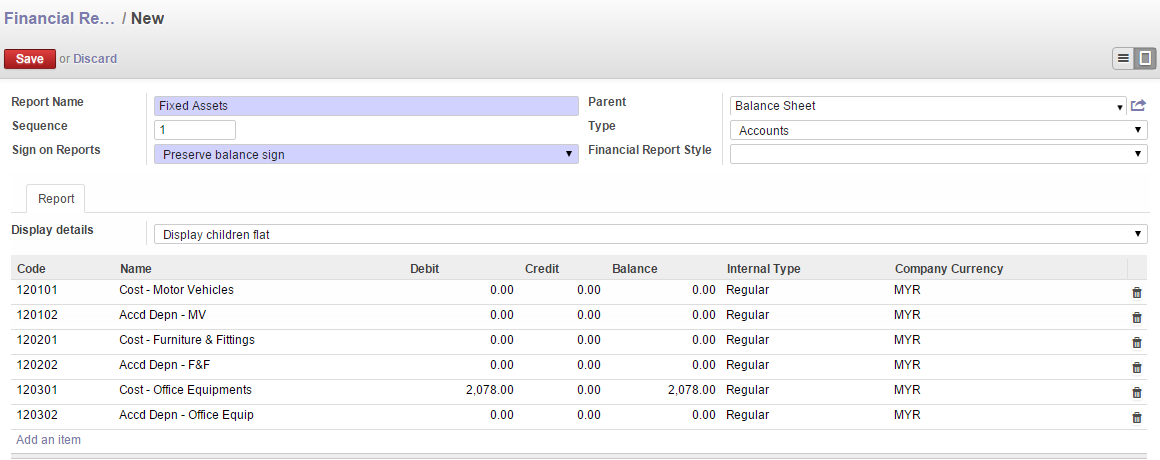Sort by Company Currency column header
The width and height of the screenshot is (1160, 460).
click(x=949, y=268)
